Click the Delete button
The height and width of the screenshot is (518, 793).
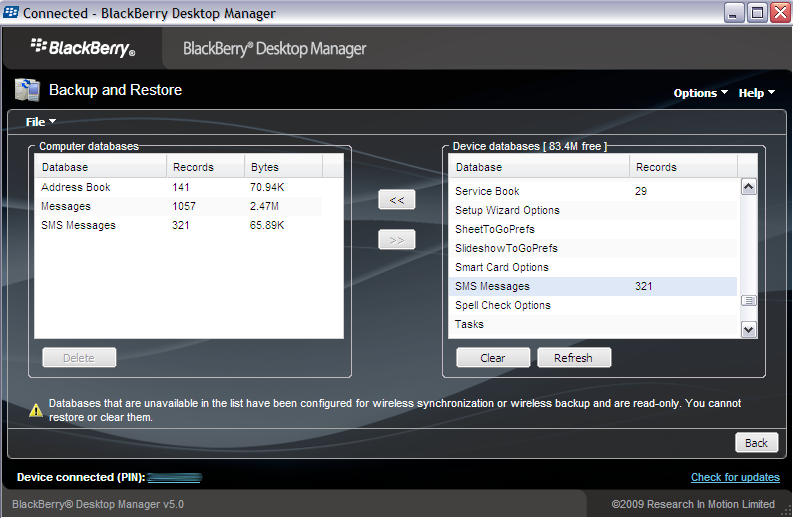click(x=79, y=358)
